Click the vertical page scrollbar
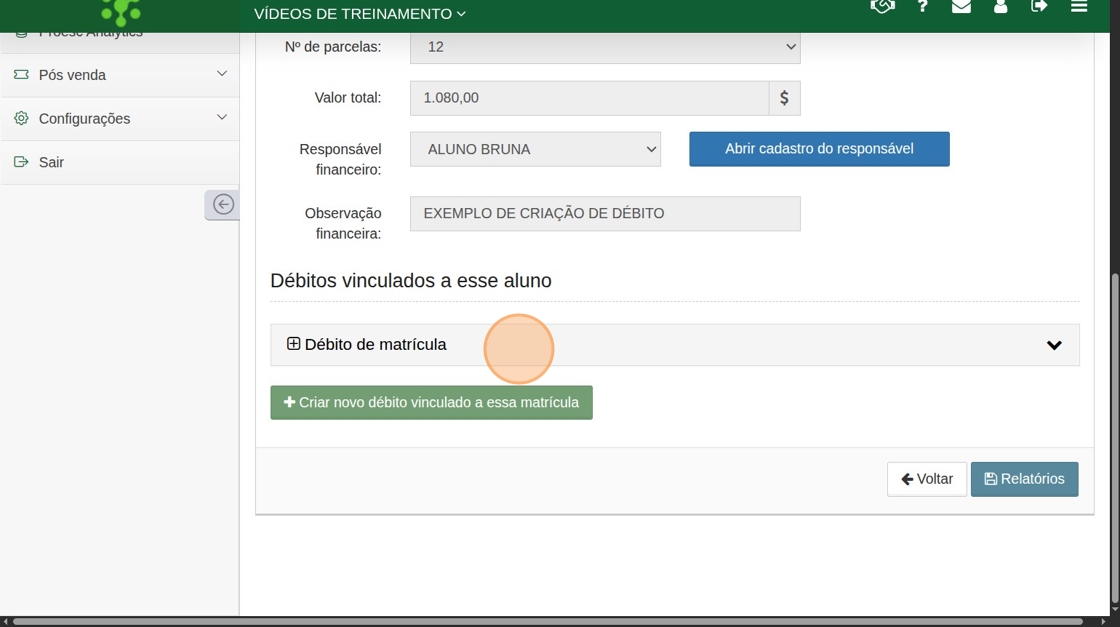 click(1115, 439)
